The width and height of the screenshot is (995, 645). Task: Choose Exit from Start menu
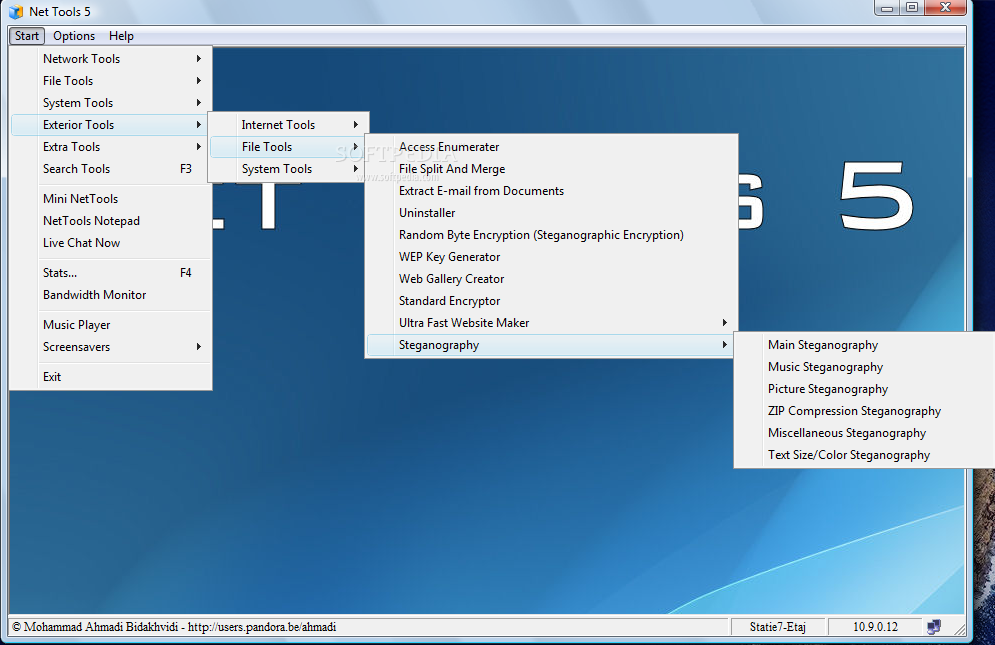click(111, 377)
